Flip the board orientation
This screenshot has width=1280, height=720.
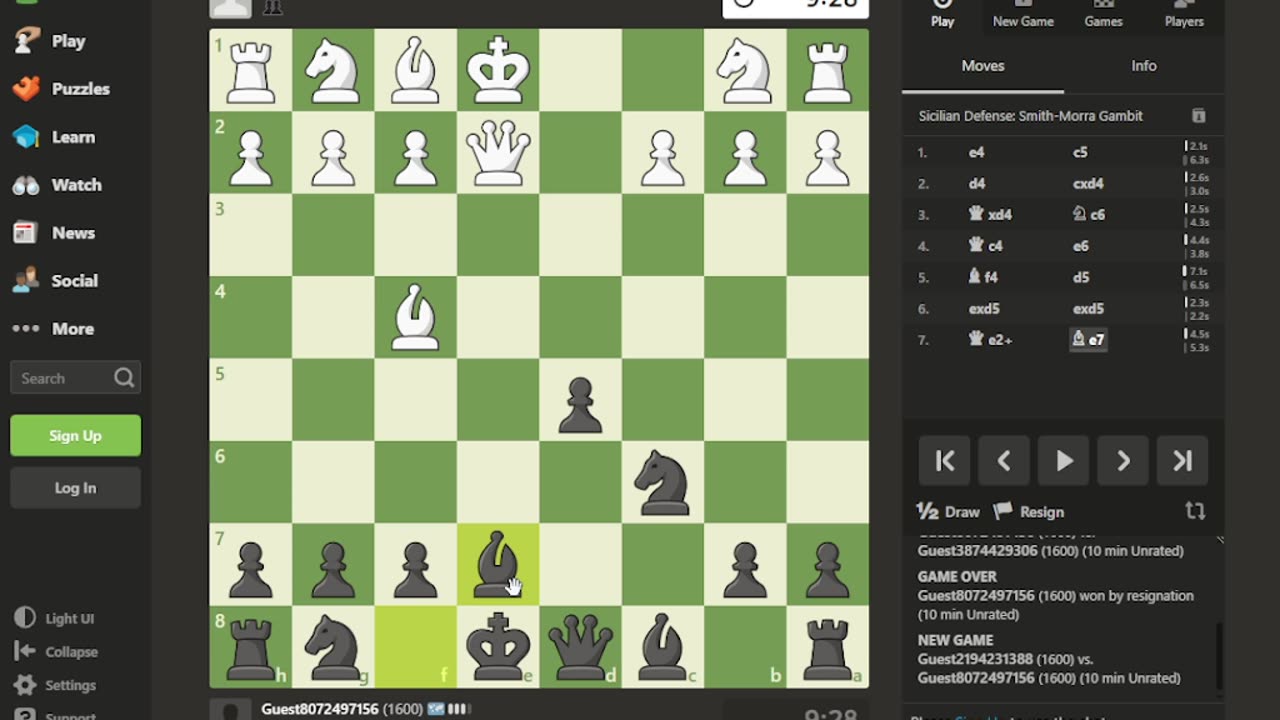(1195, 511)
